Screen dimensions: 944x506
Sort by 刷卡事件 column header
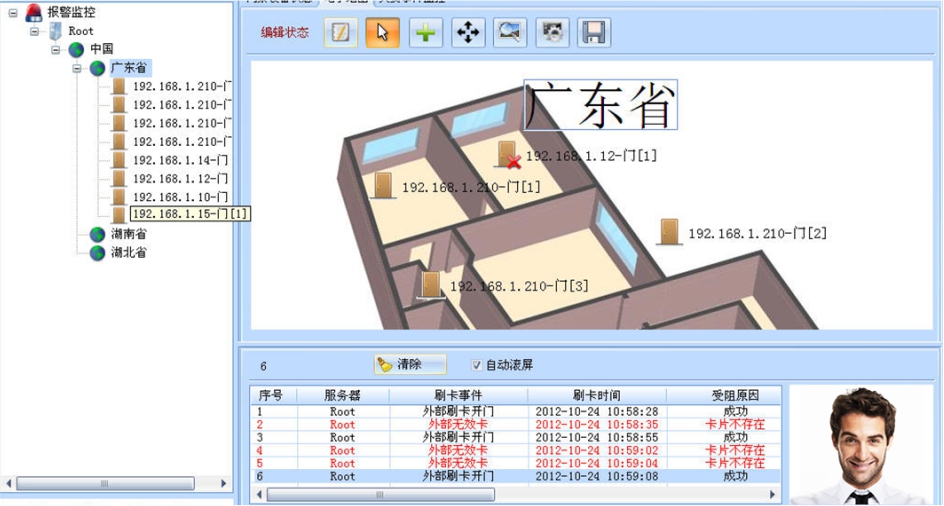pyautogui.click(x=458, y=396)
